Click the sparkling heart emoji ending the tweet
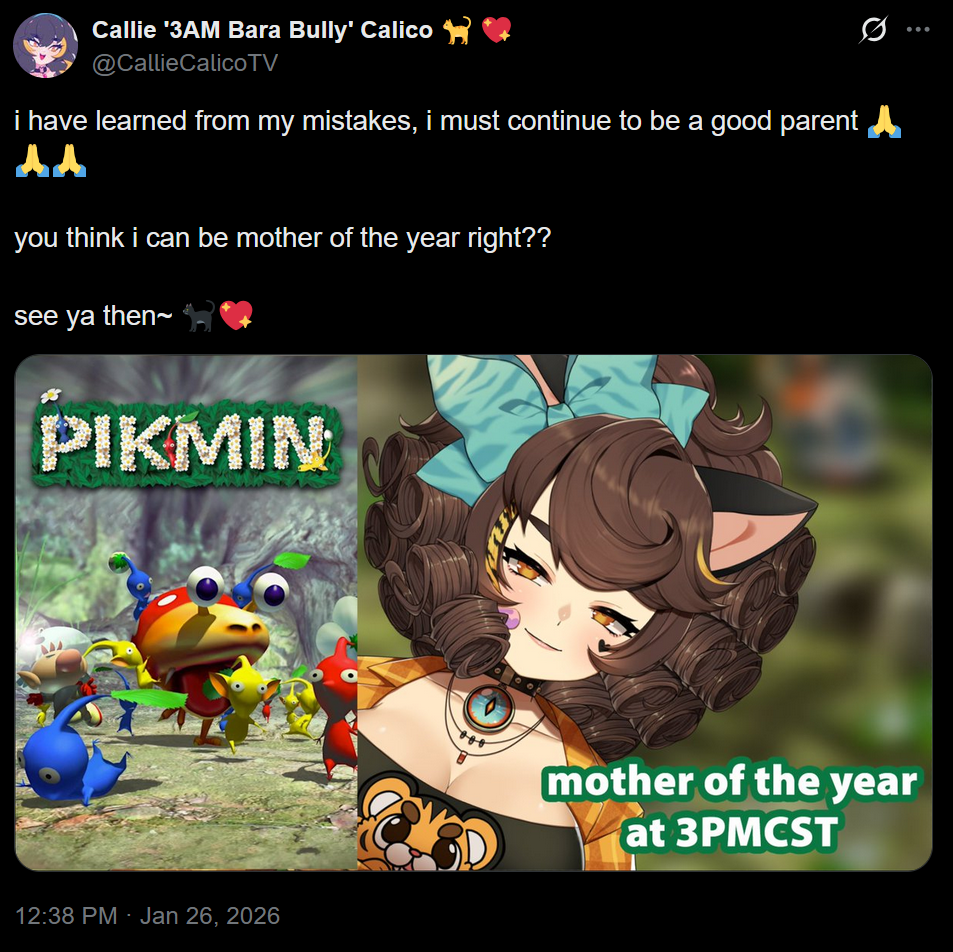Screen dimensions: 953x952 coord(236,316)
